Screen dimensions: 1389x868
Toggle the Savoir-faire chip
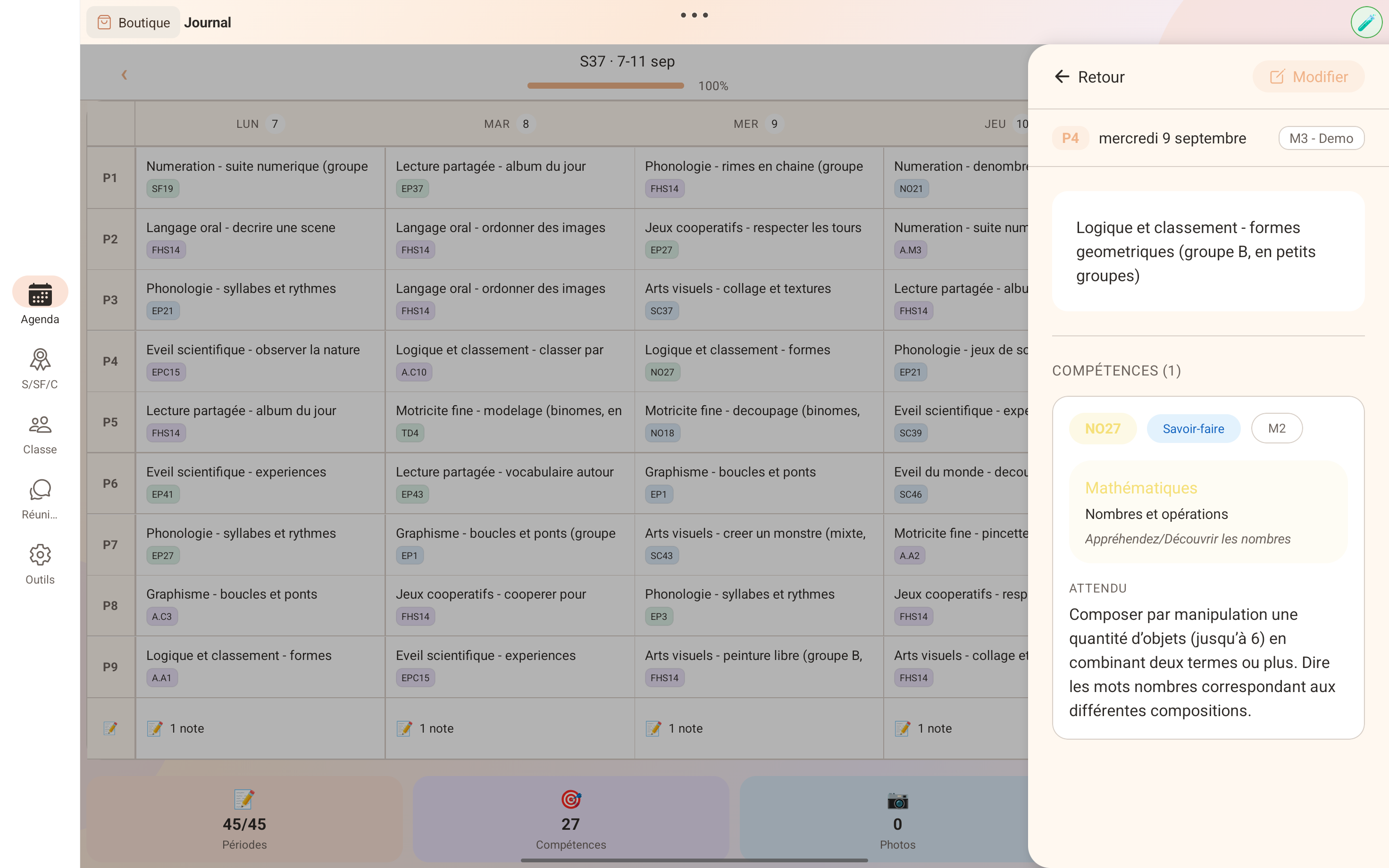point(1193,429)
